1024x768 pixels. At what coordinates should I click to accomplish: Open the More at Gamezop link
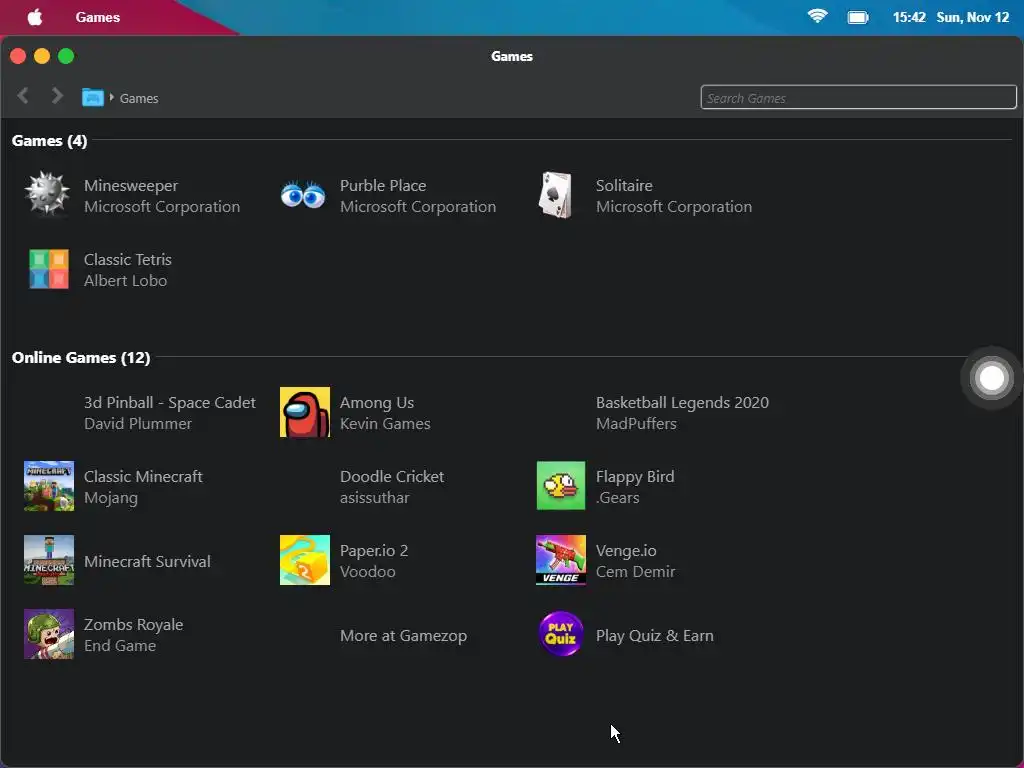[x=404, y=635]
